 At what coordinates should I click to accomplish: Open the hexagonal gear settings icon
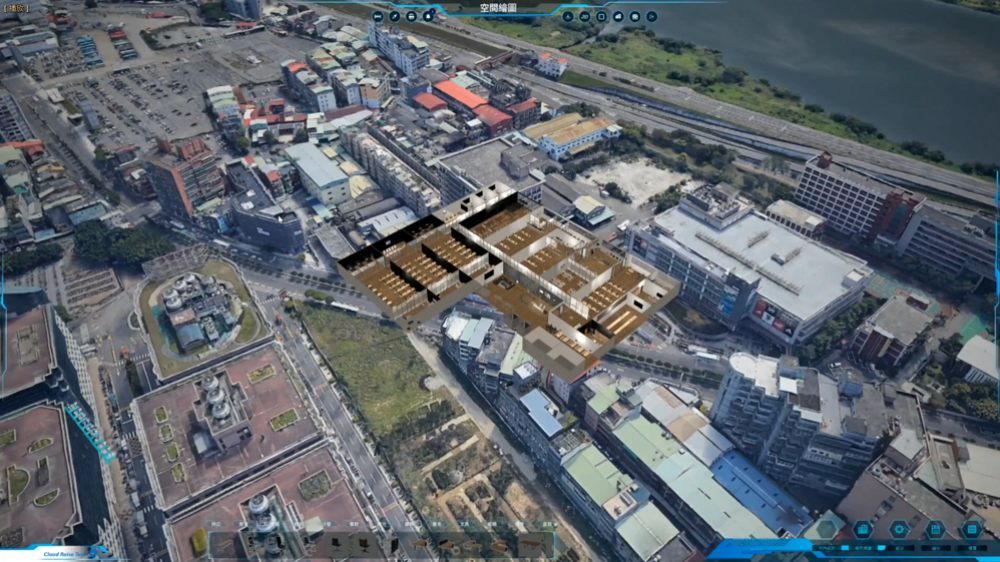click(899, 530)
